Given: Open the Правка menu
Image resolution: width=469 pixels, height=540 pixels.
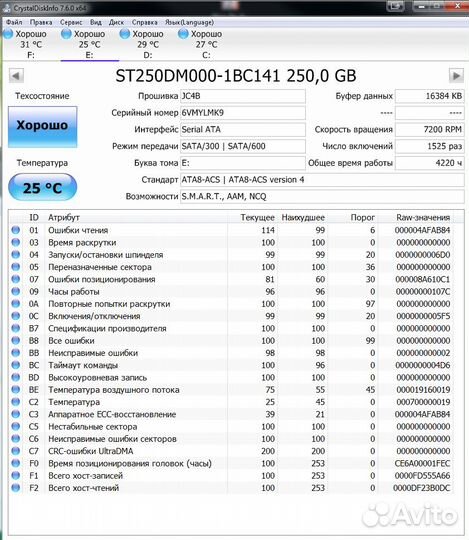Looking at the screenshot, I should (41, 22).
